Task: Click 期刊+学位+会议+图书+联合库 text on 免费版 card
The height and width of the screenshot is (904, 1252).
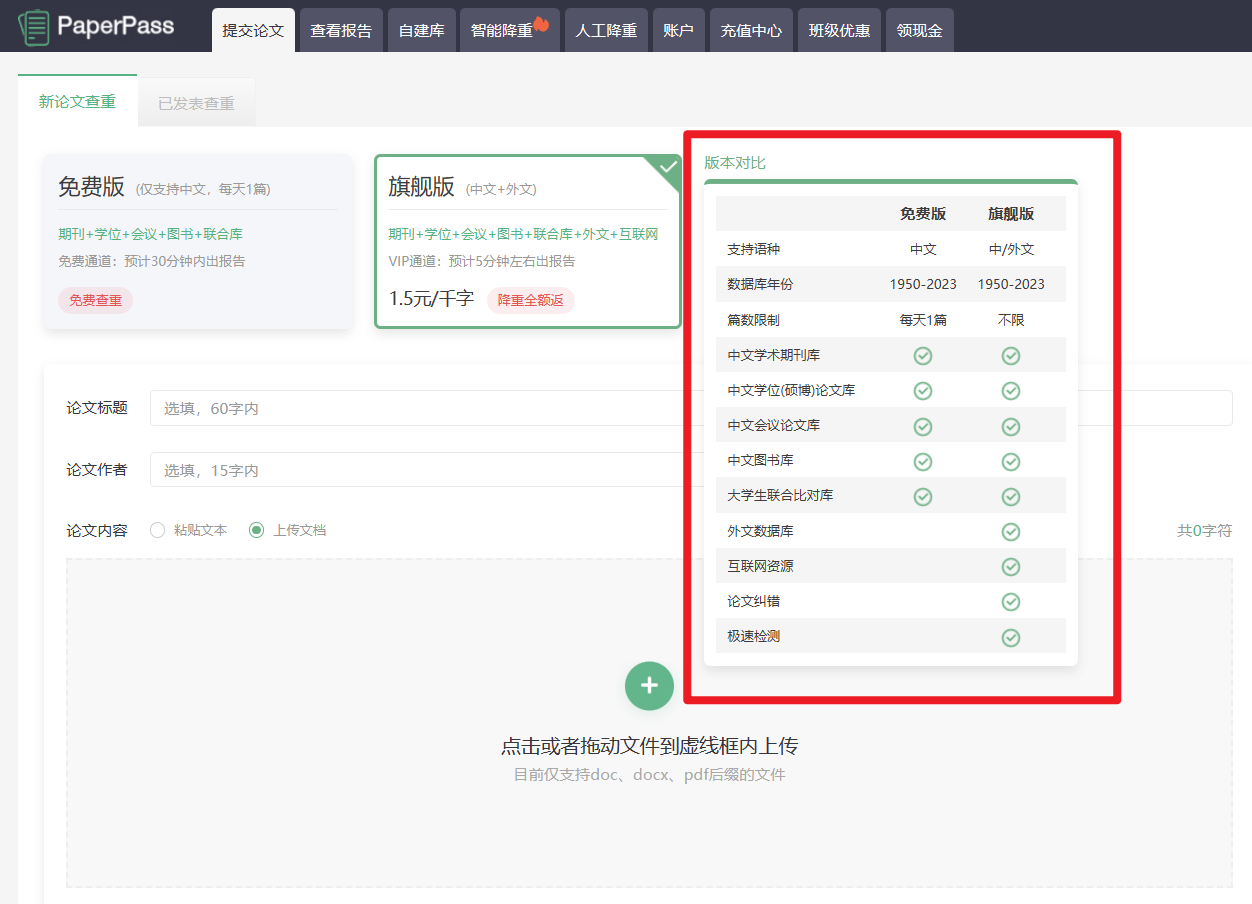Action: tap(150, 234)
